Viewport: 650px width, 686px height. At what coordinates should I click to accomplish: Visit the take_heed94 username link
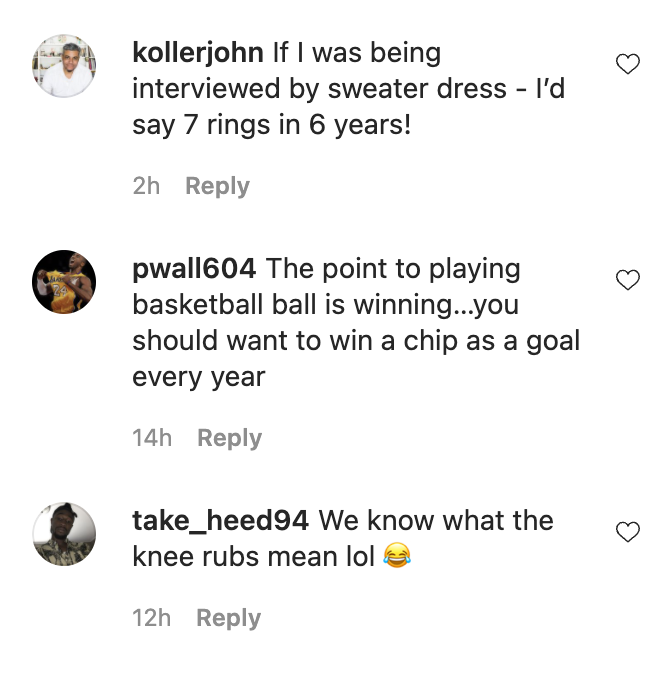click(221, 521)
